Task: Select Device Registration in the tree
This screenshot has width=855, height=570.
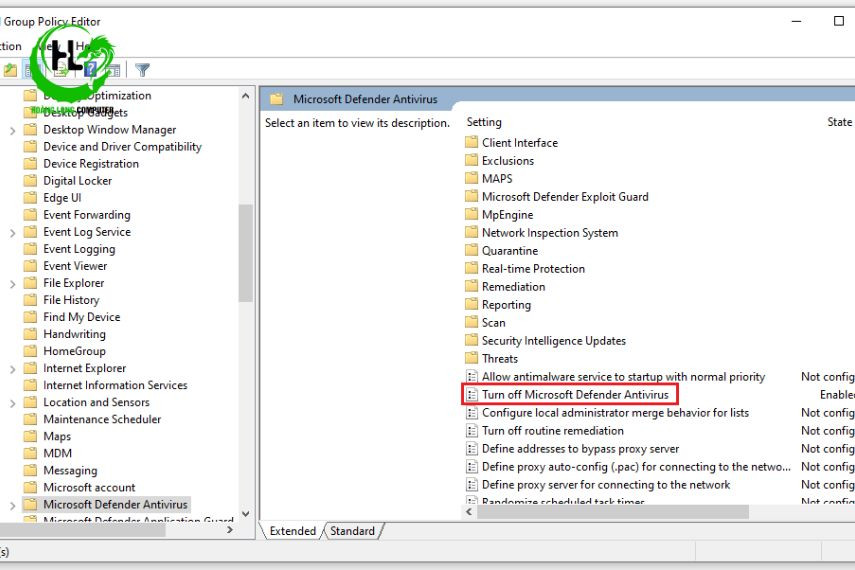Action: point(91,164)
